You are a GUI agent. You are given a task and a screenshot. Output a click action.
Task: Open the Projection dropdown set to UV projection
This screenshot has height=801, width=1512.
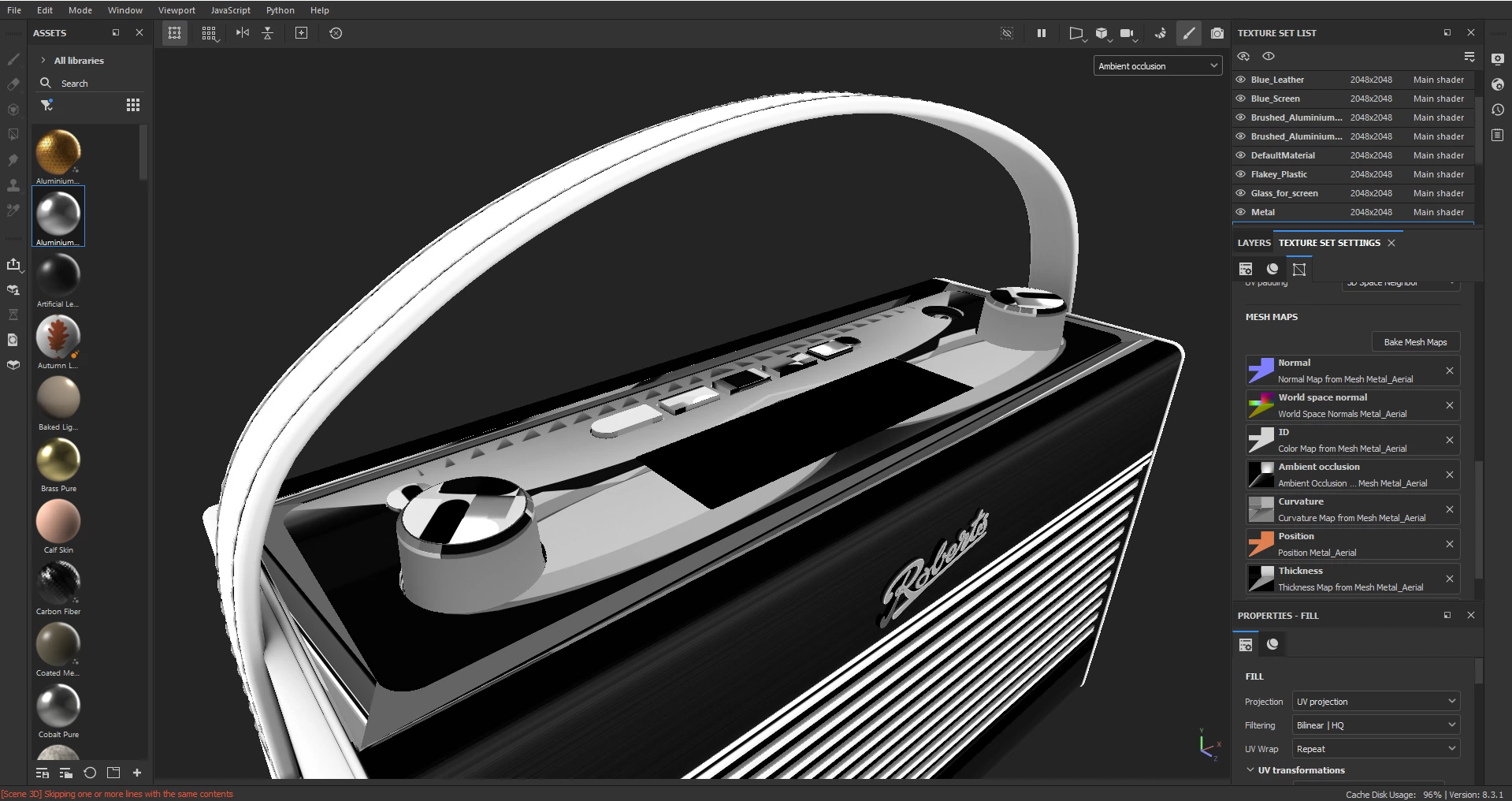coord(1376,702)
